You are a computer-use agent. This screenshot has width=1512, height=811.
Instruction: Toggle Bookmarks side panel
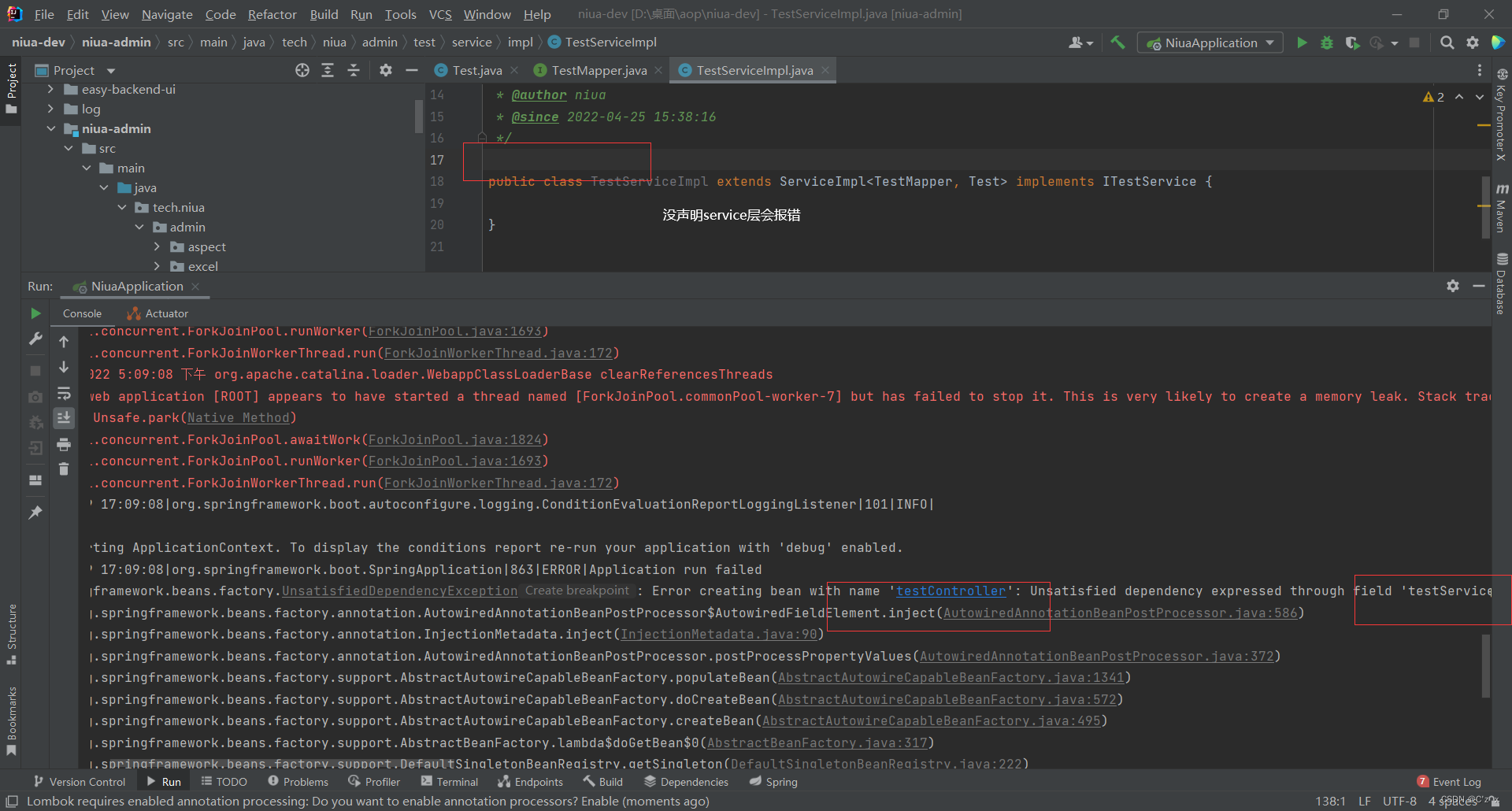click(11, 720)
